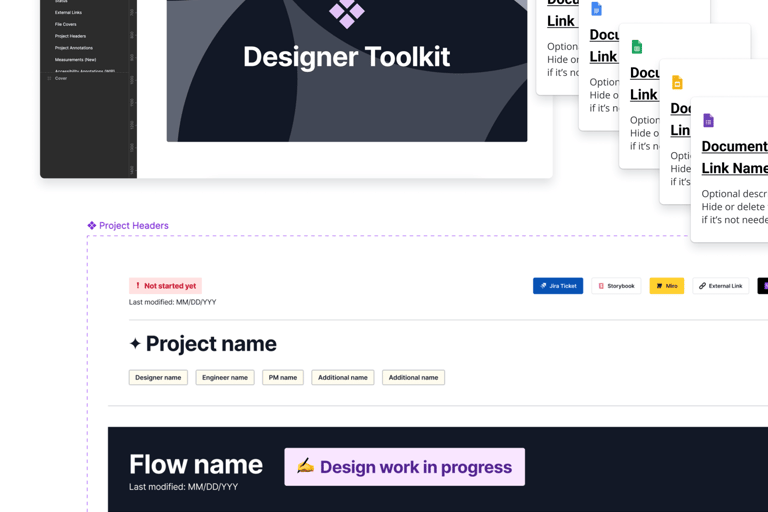The height and width of the screenshot is (512, 768).
Task: Click the blue Google Docs file icon
Action: coord(596,9)
